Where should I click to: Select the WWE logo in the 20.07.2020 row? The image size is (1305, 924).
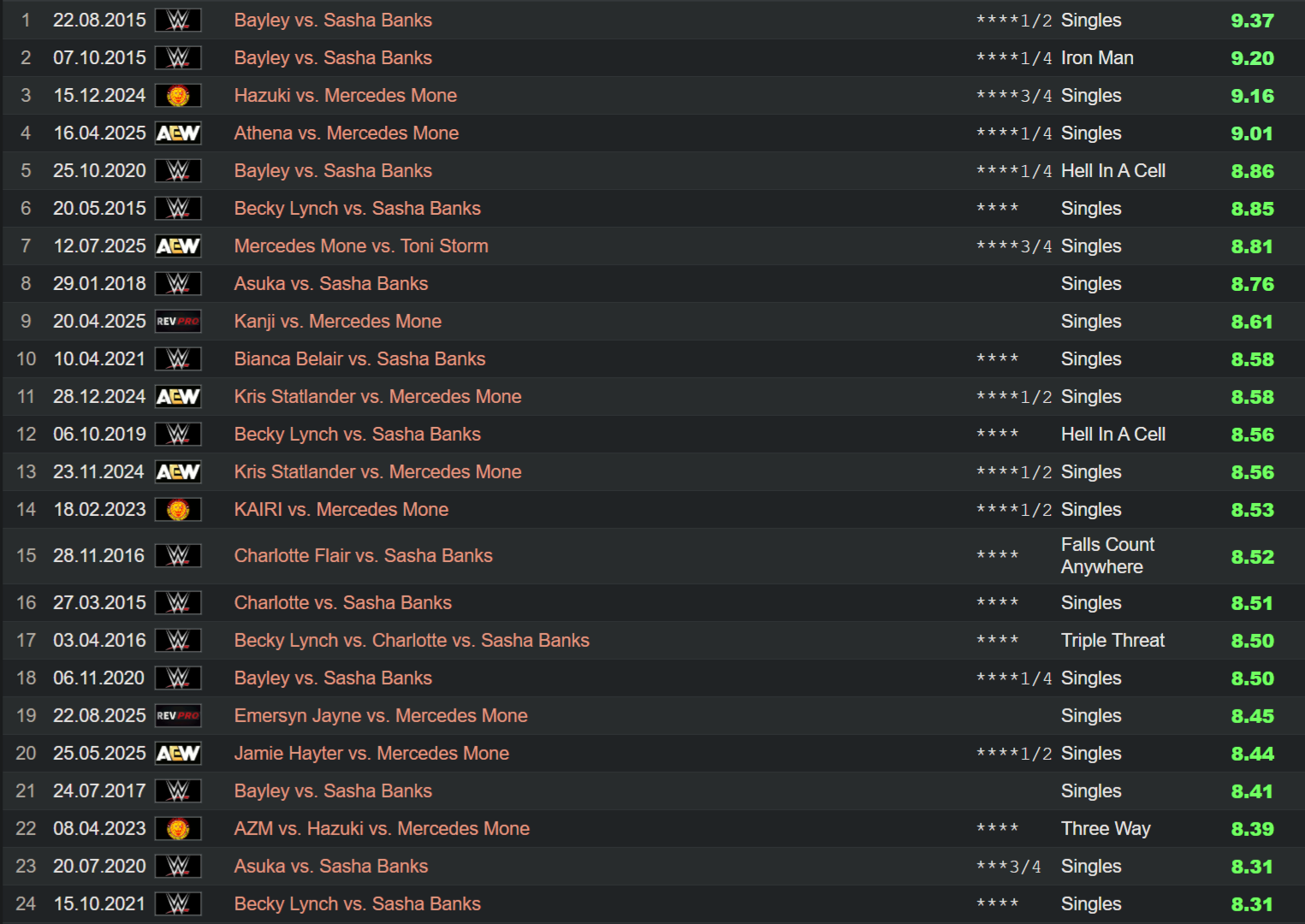click(178, 867)
